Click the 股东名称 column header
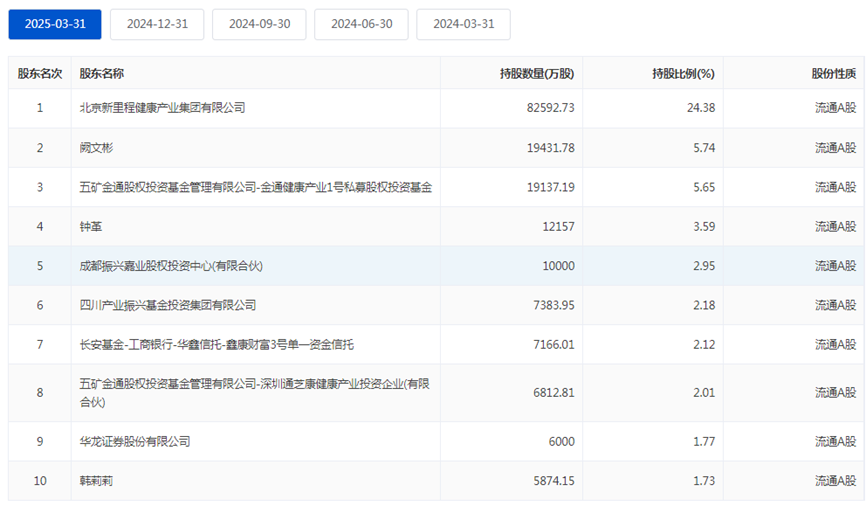Screen dimensions: 866x513 tap(102, 73)
